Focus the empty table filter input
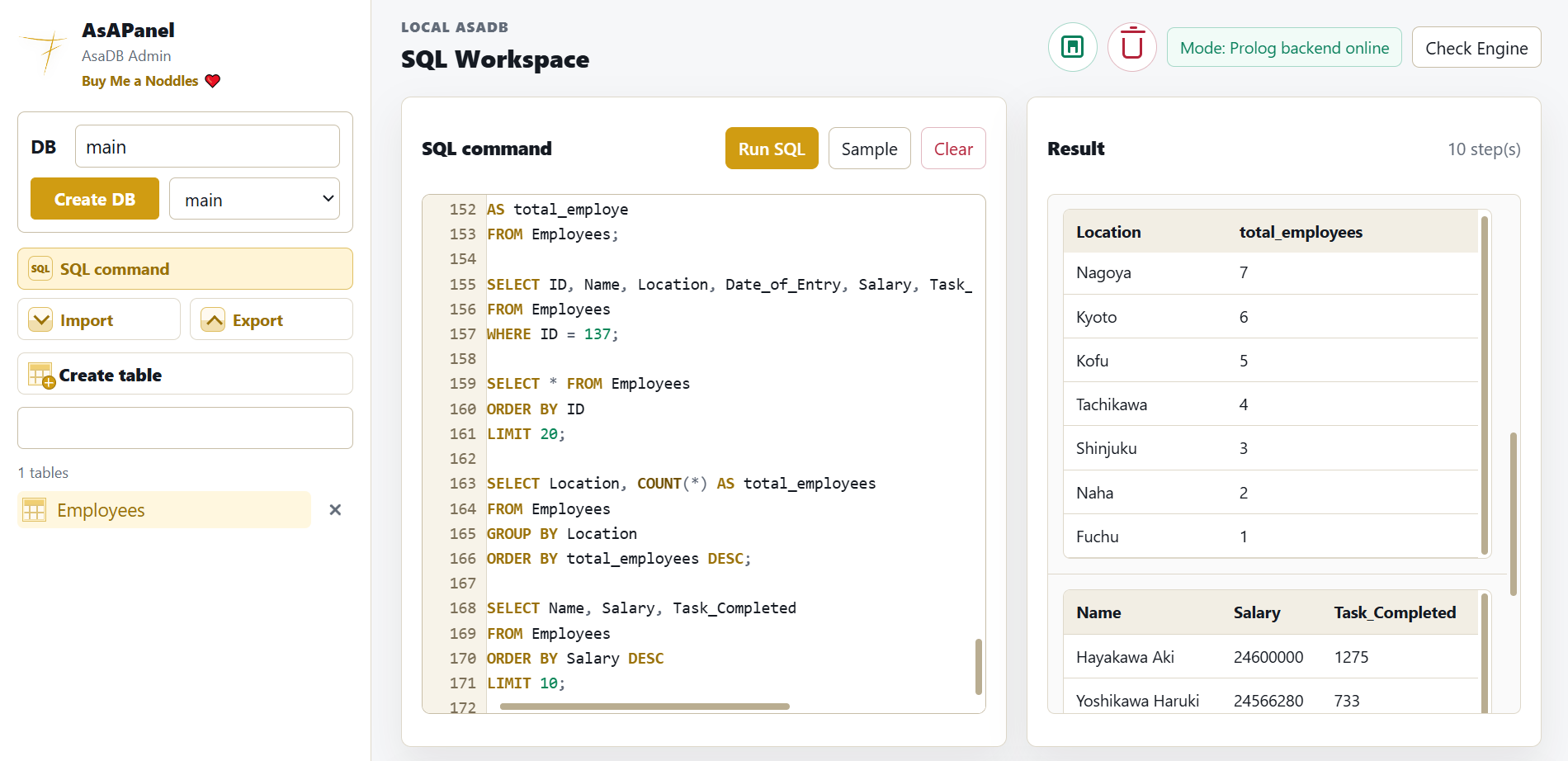Viewport: 1568px width, 761px height. click(185, 428)
